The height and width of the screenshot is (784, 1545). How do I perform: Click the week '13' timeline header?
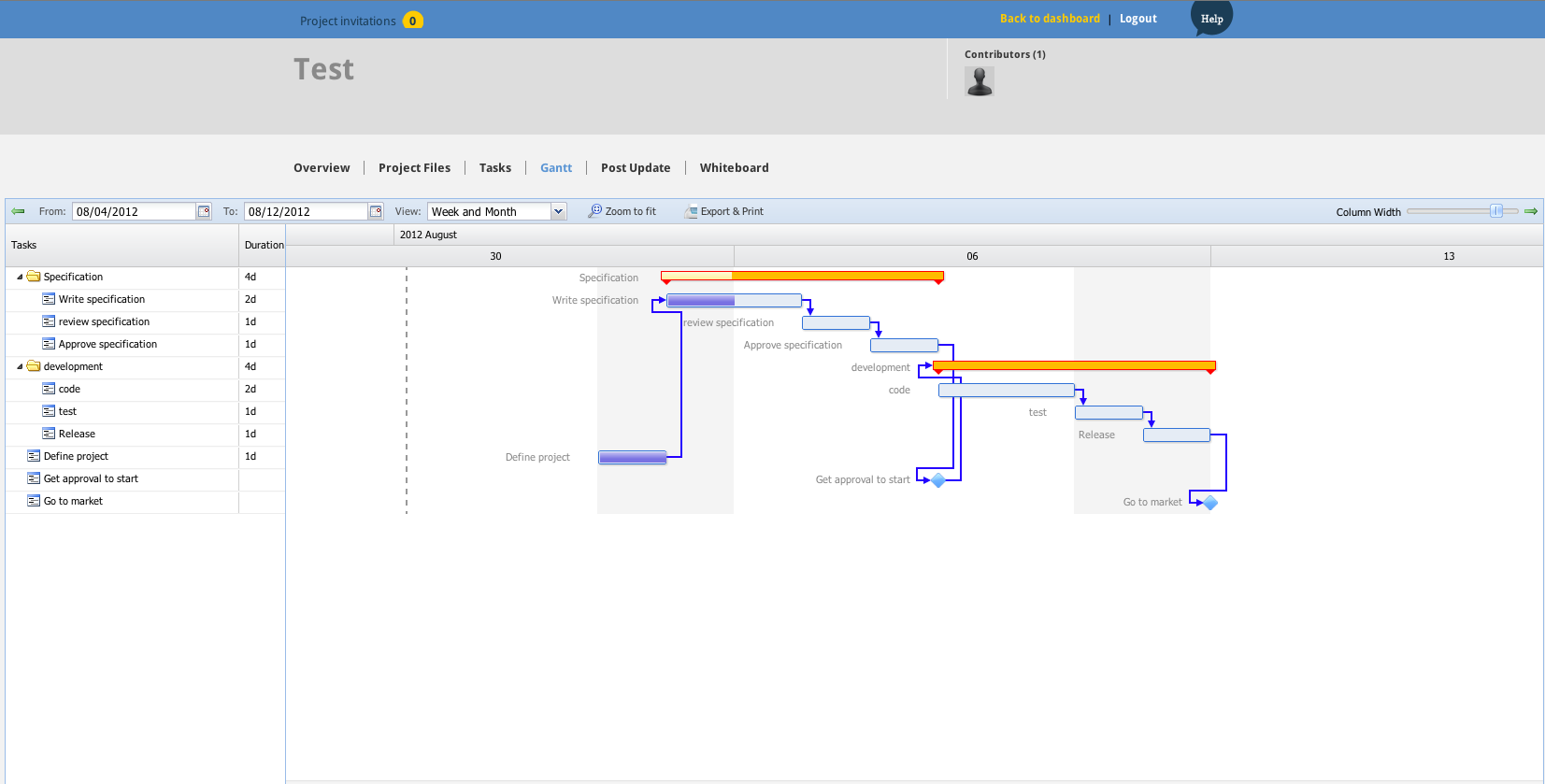[x=1449, y=256]
